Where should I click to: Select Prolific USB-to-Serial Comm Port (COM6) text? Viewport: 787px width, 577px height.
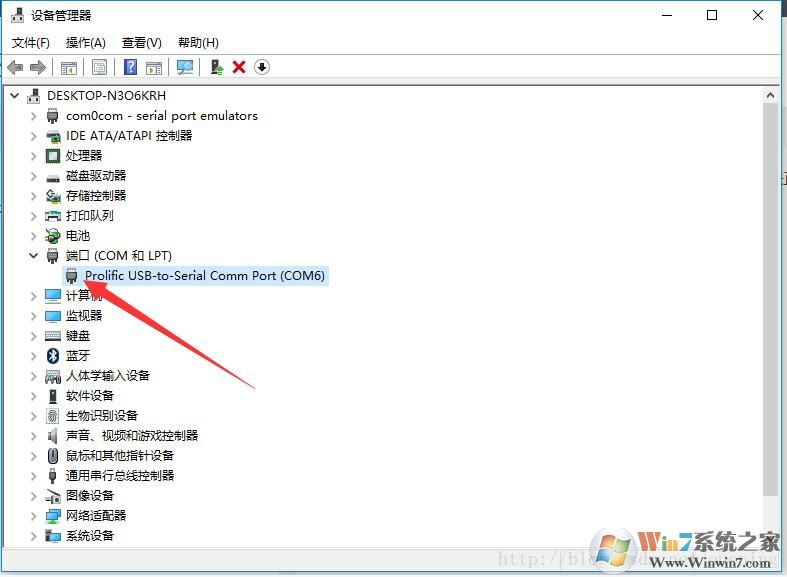click(x=205, y=275)
